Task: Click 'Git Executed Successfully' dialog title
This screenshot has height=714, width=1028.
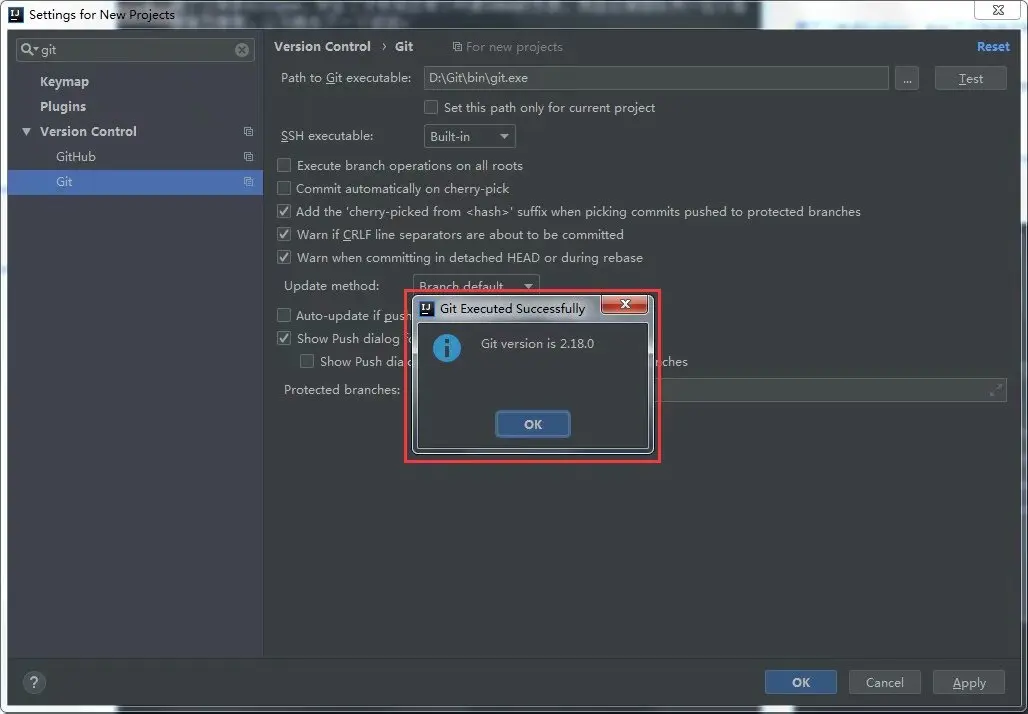Action: pos(513,309)
